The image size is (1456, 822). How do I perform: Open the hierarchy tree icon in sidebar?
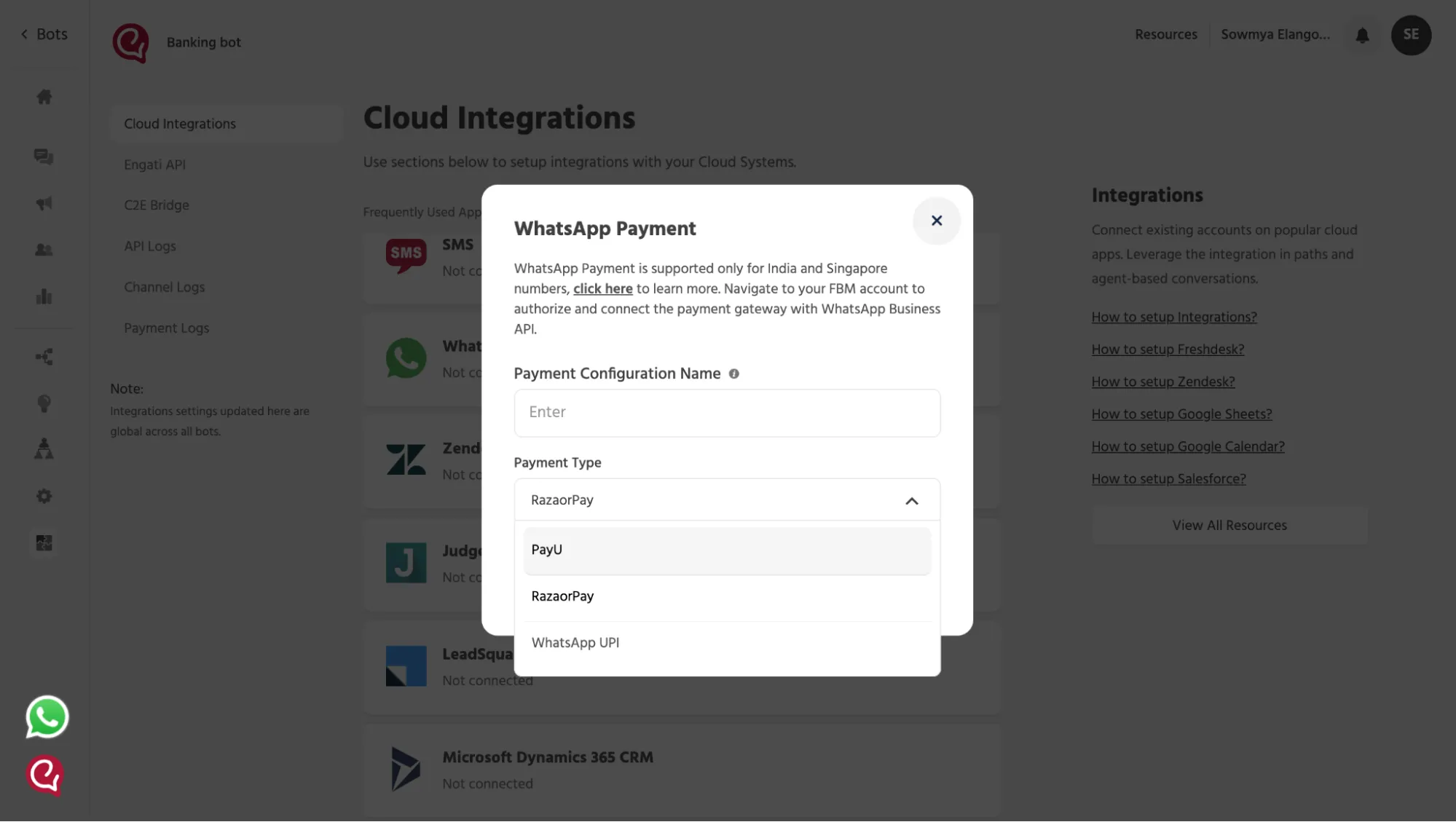pyautogui.click(x=44, y=449)
